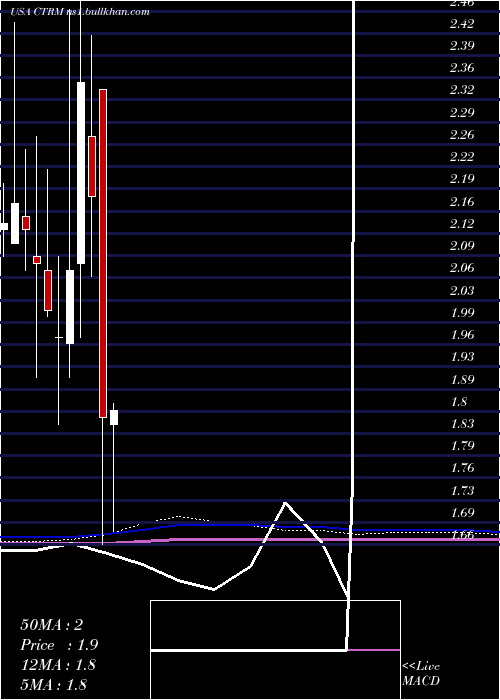500x700 pixels.
Task: Click the 1.73 price level label
Action: (x=461, y=491)
